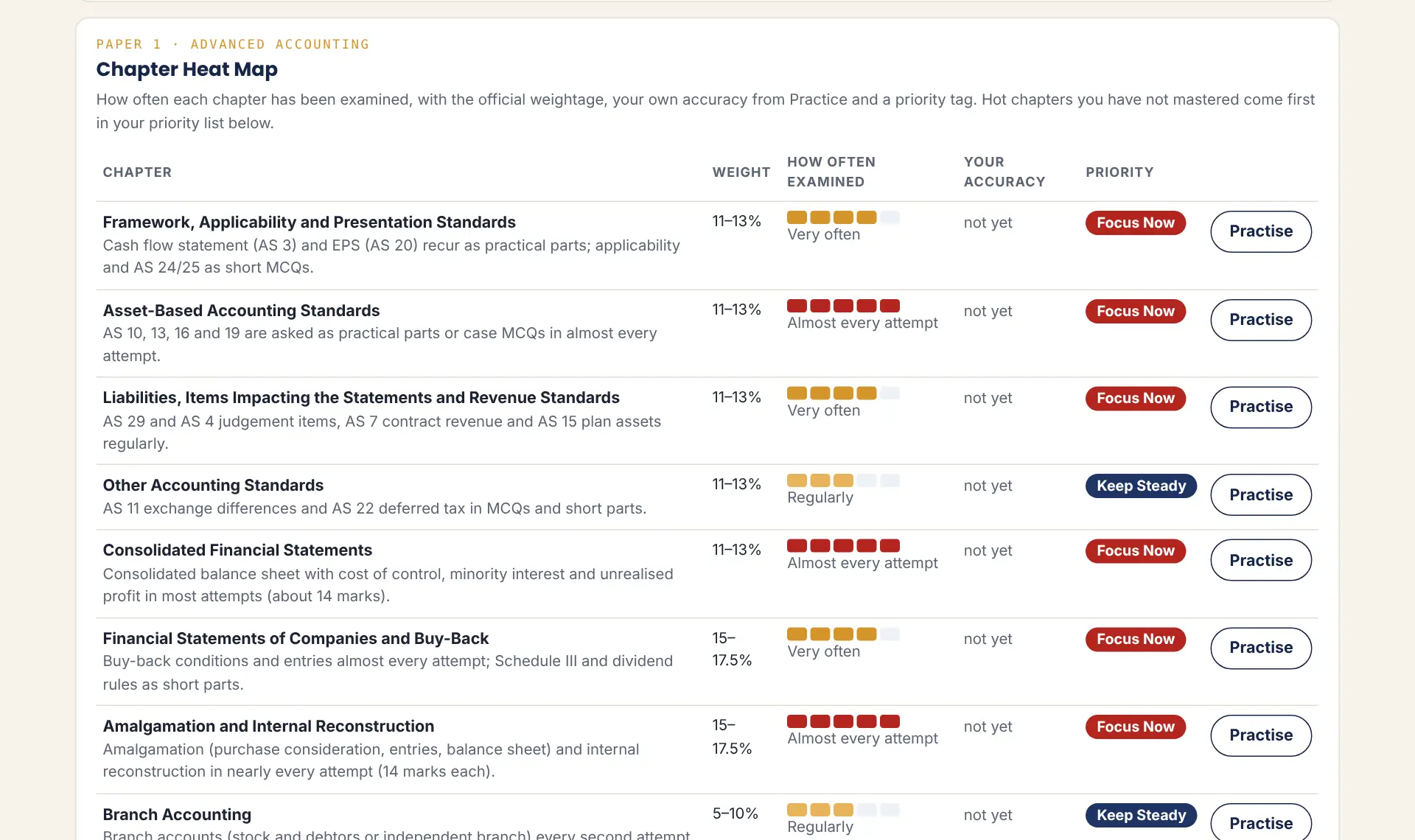
Task: Click the 5–10% weight for Branch Accounting
Action: [x=735, y=813]
